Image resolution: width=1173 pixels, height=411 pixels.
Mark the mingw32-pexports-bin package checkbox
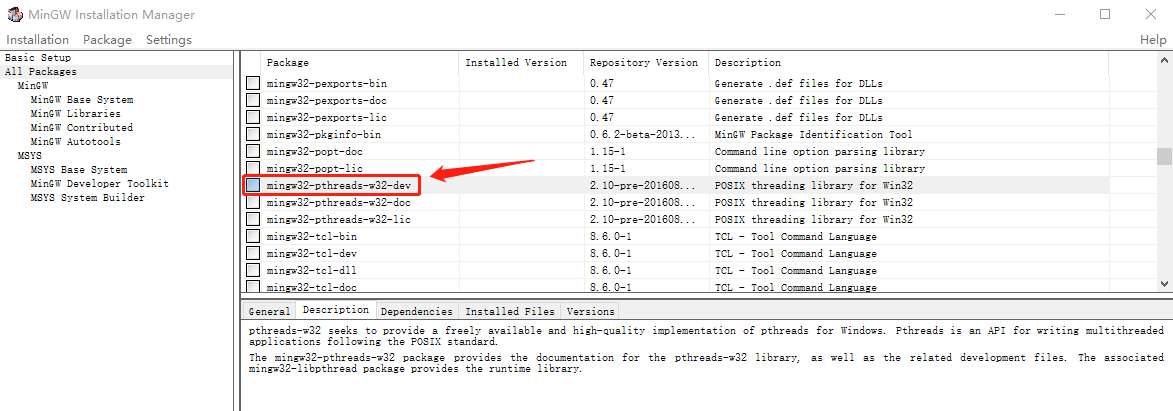click(x=254, y=83)
